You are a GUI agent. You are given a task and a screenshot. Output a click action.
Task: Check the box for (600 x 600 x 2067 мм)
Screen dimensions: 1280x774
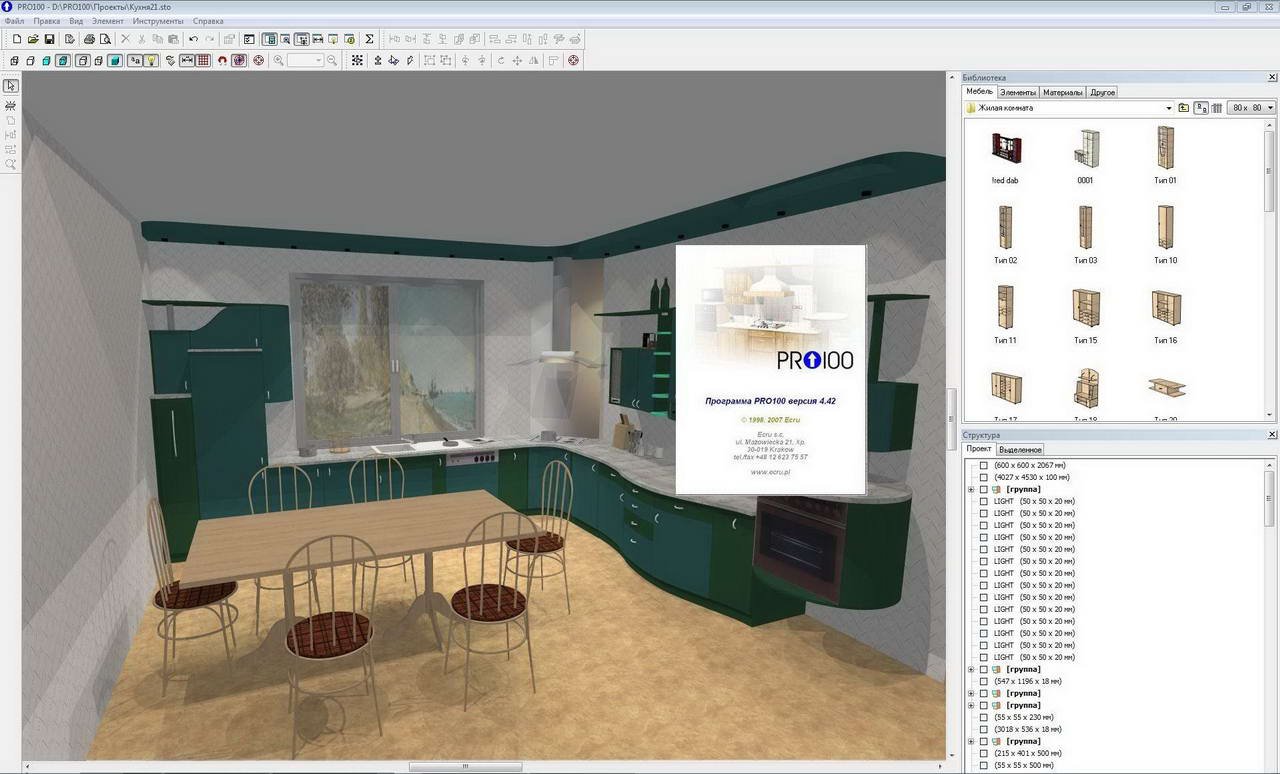pos(983,465)
